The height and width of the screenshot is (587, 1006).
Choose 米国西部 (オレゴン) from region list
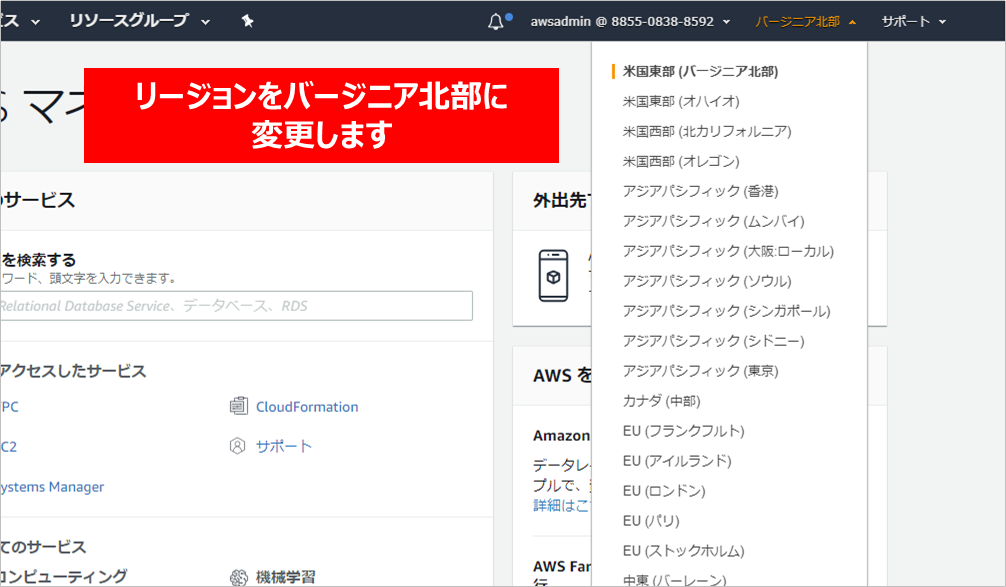coord(681,161)
